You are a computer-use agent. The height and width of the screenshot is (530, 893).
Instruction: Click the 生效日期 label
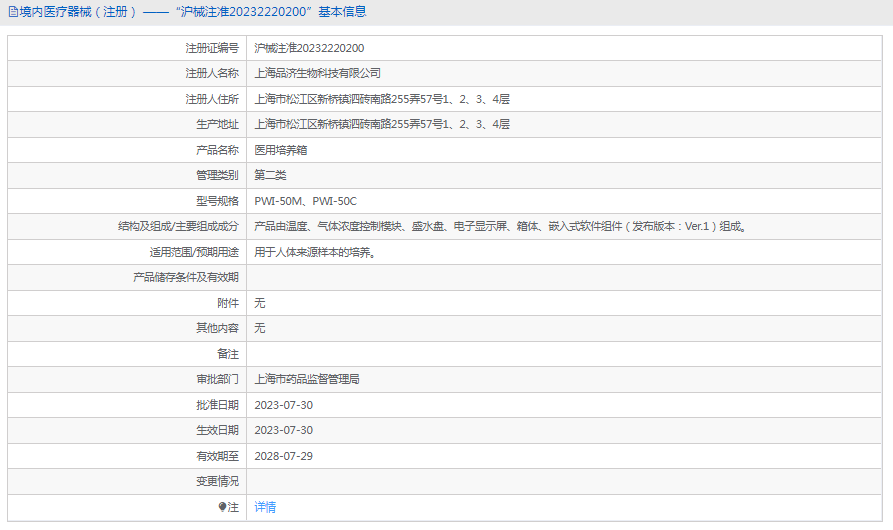point(217,430)
